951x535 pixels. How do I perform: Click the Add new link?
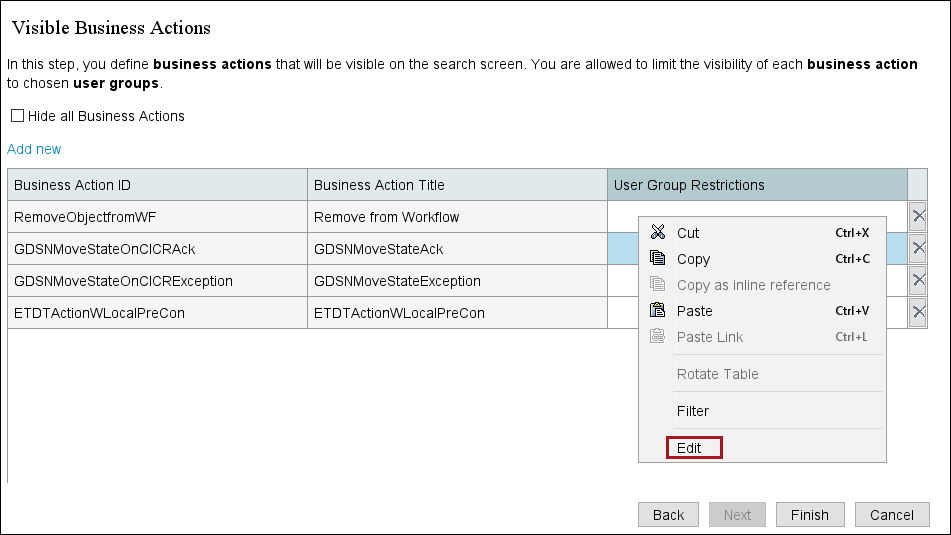coord(34,149)
